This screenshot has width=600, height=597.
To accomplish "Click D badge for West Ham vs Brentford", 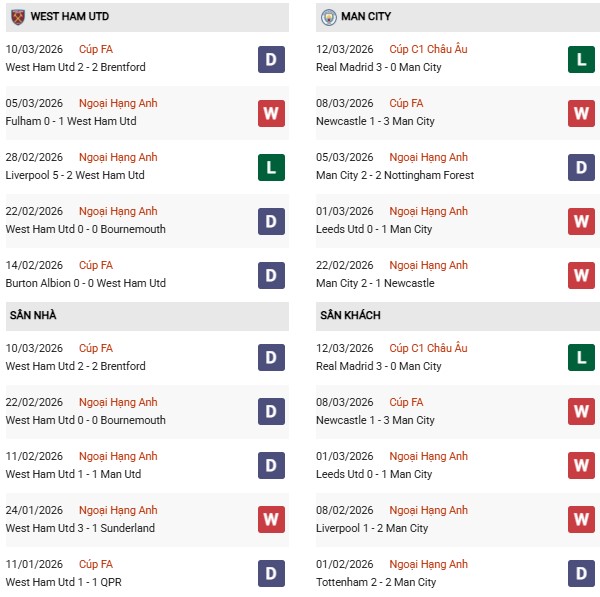I will [270, 59].
